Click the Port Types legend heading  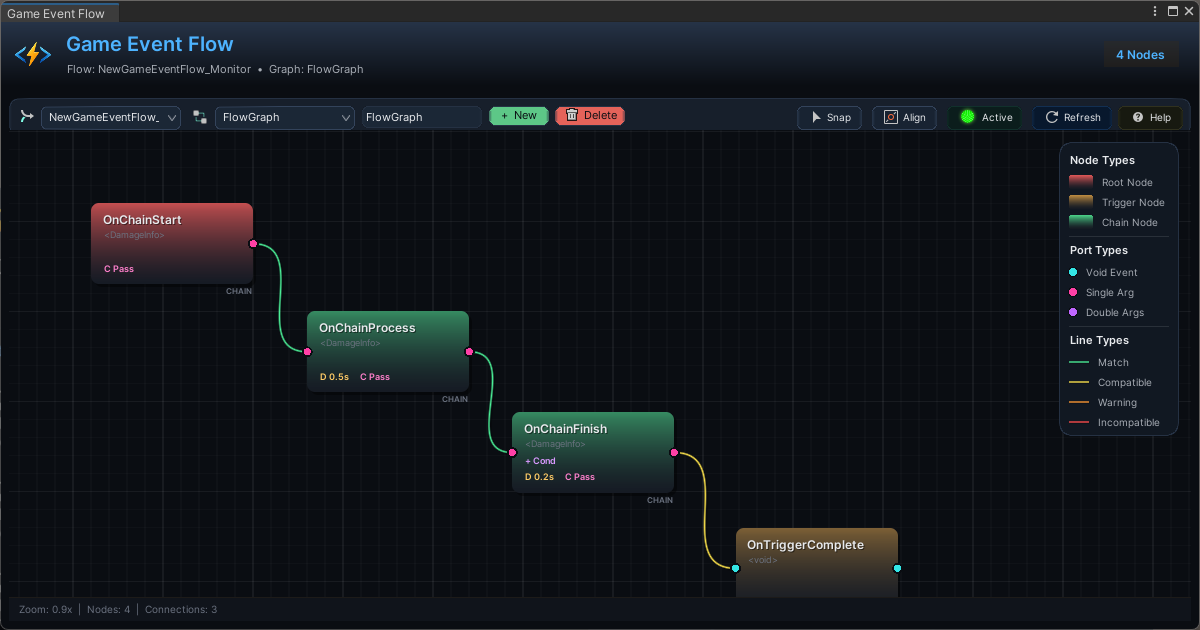[1099, 250]
